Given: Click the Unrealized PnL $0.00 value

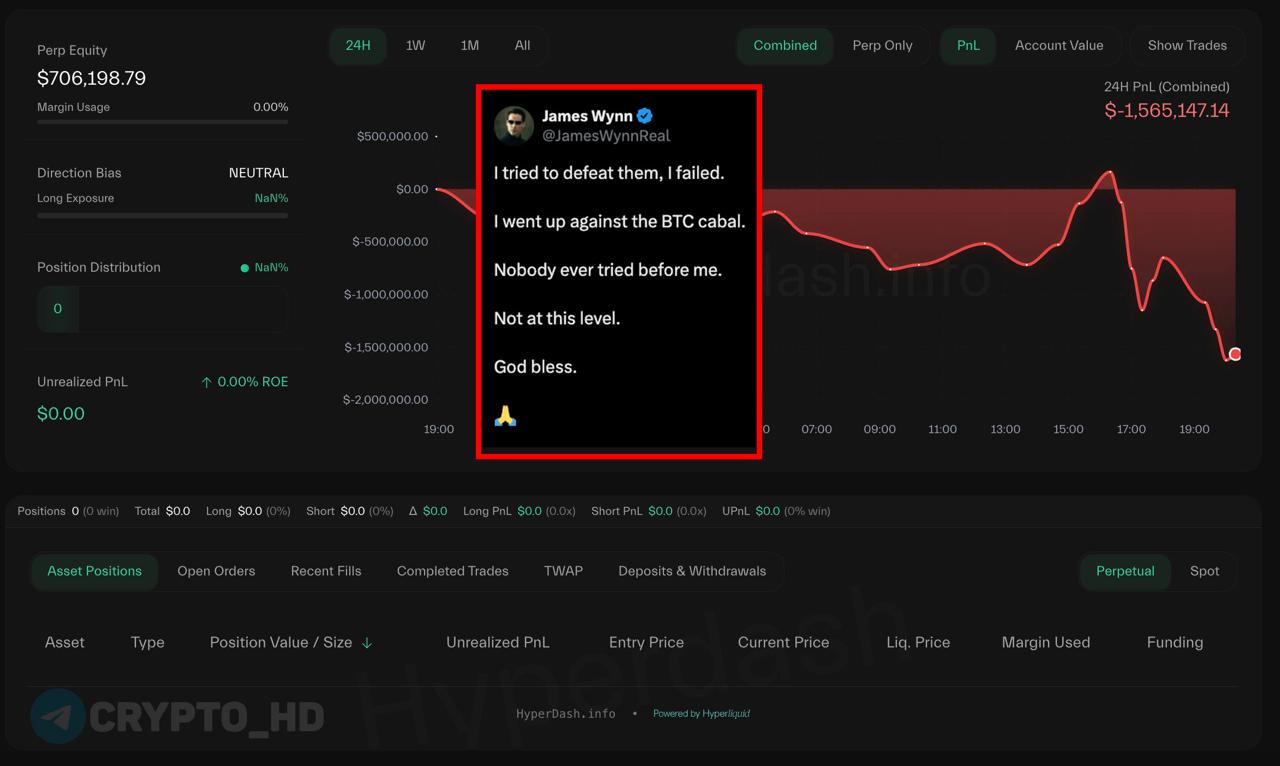Looking at the screenshot, I should pyautogui.click(x=61, y=414).
